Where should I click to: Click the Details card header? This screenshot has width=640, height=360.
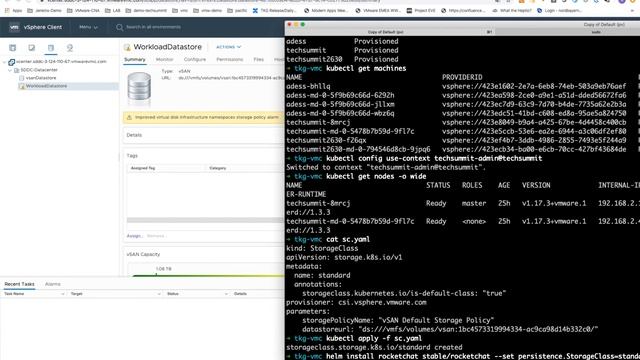coord(203,135)
